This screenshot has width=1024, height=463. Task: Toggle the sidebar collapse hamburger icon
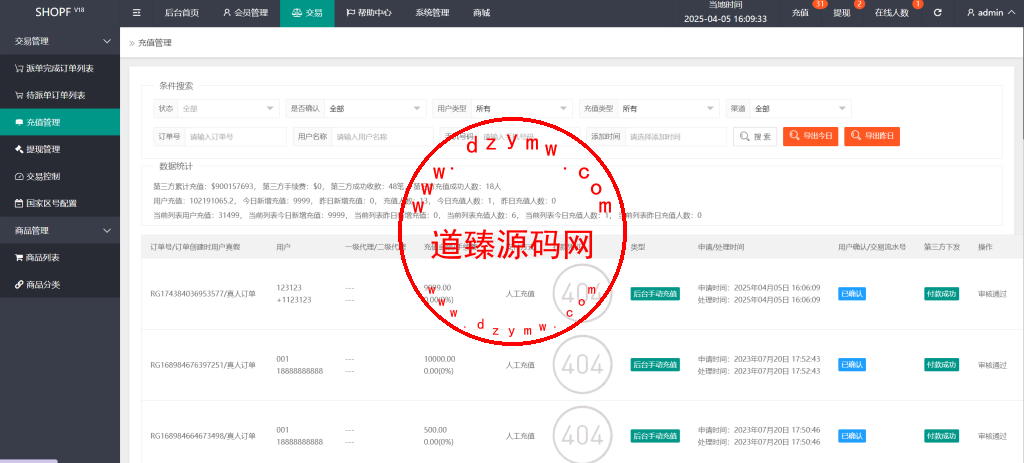tap(136, 12)
